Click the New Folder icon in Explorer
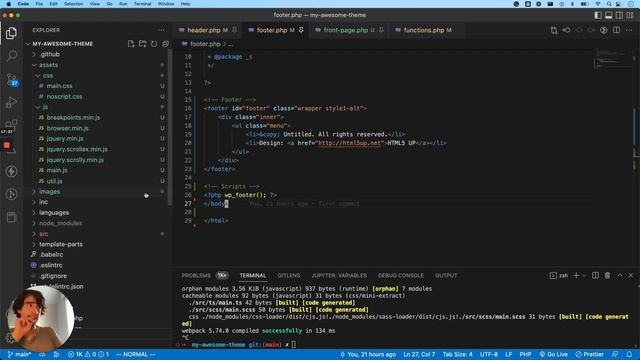640x360 pixels. tap(142, 44)
